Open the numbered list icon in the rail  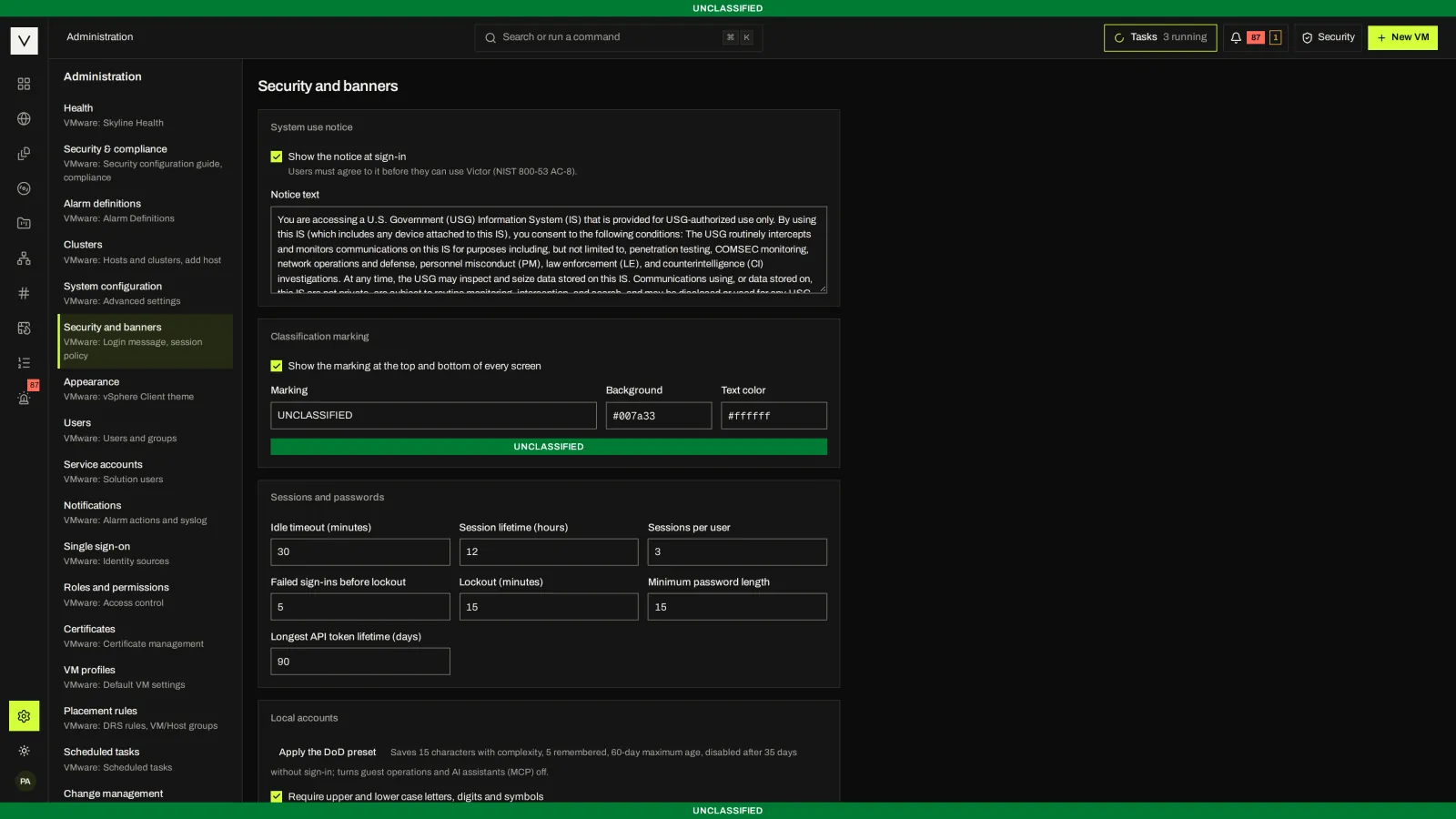pos(24,363)
